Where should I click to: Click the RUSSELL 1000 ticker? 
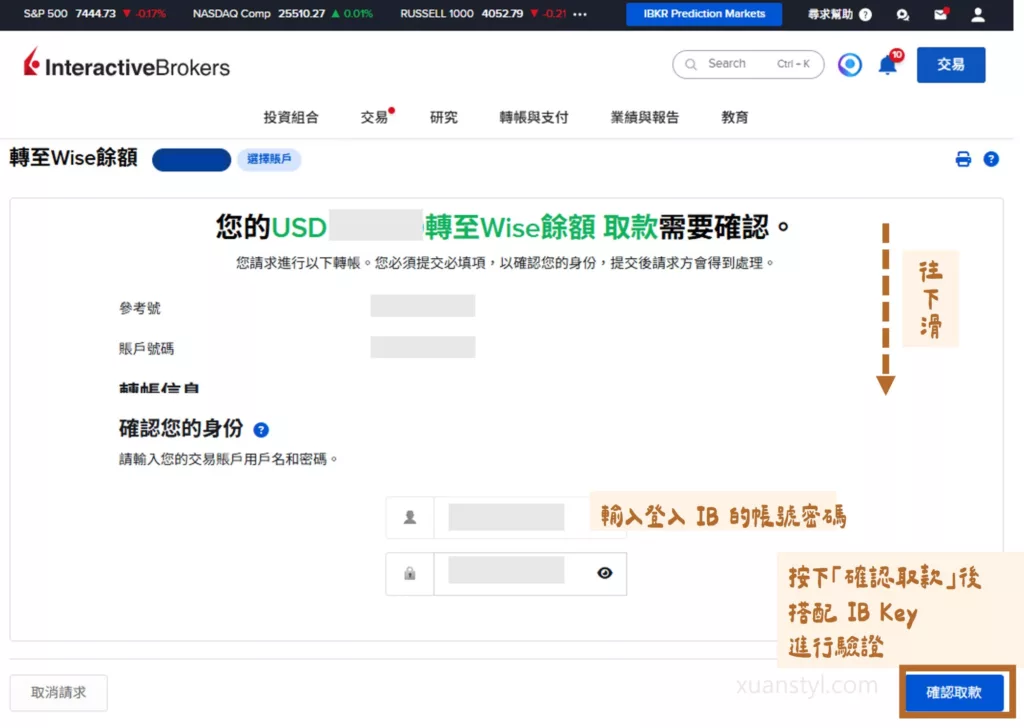(x=483, y=14)
